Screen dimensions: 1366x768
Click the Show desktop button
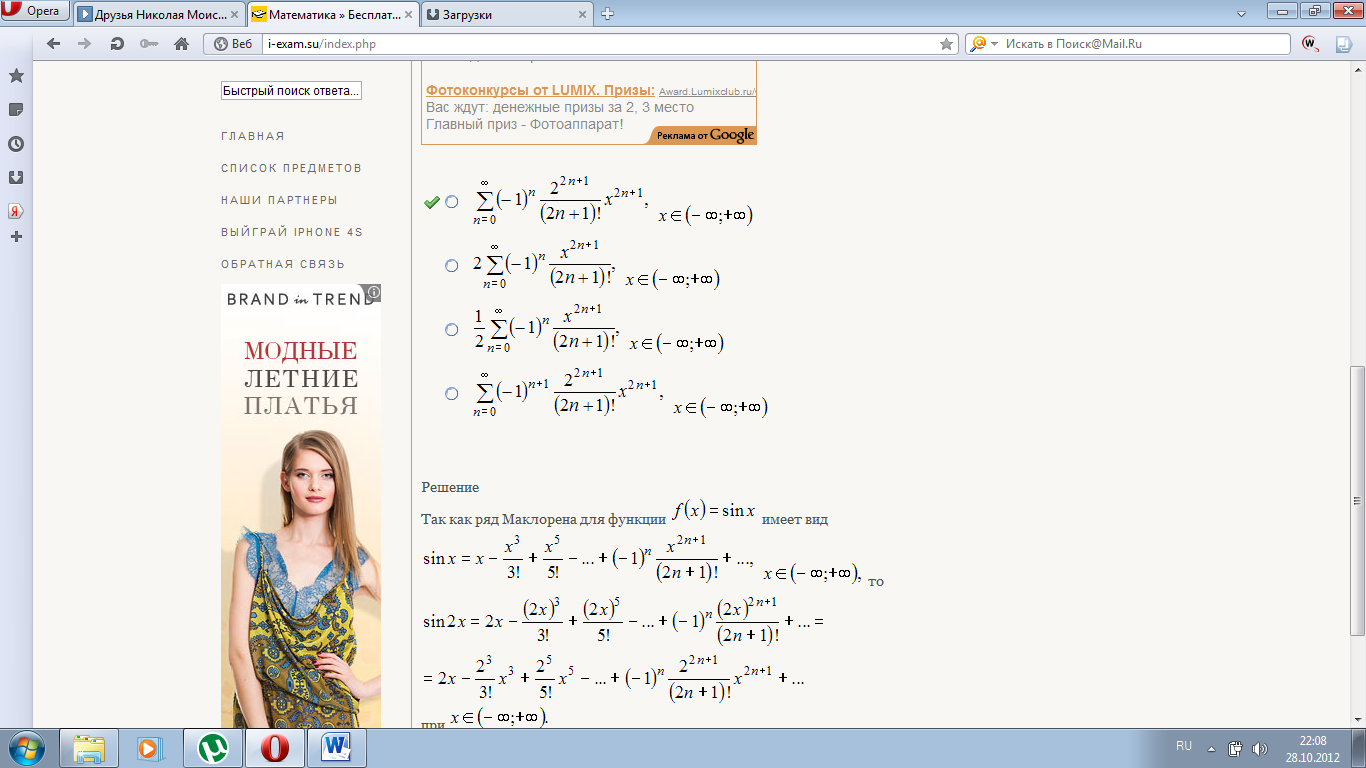click(x=1358, y=748)
